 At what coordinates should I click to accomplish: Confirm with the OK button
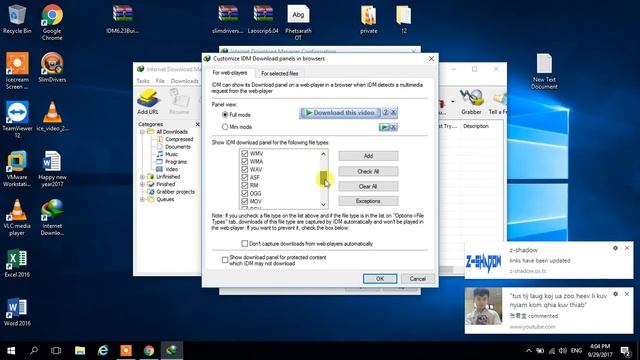pos(380,279)
